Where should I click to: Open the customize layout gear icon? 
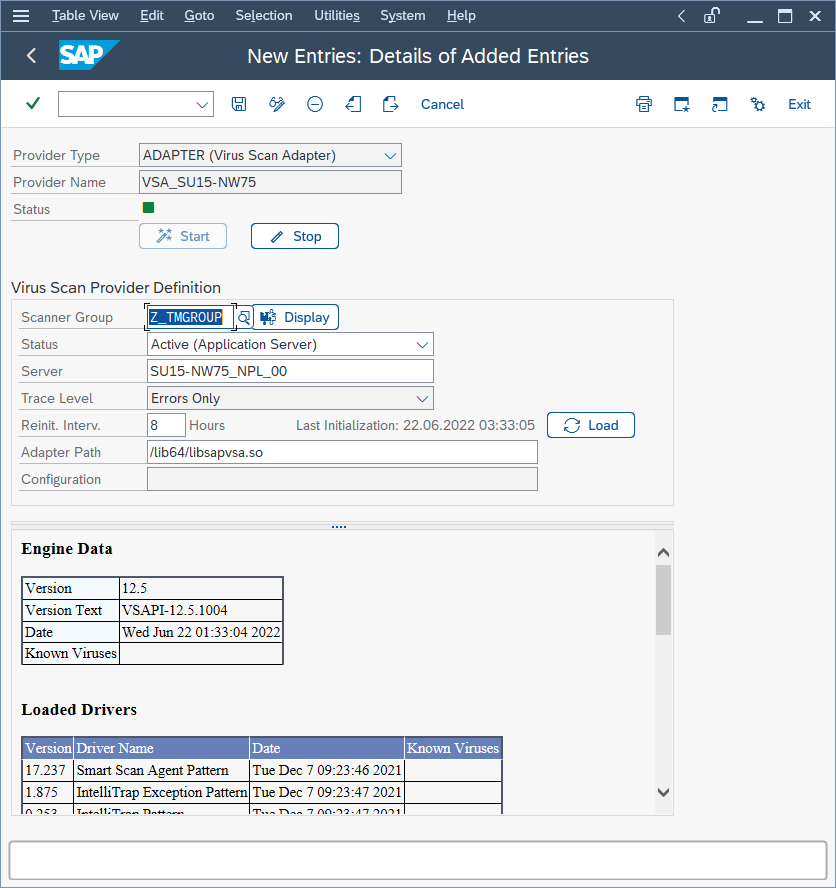pyautogui.click(x=757, y=104)
